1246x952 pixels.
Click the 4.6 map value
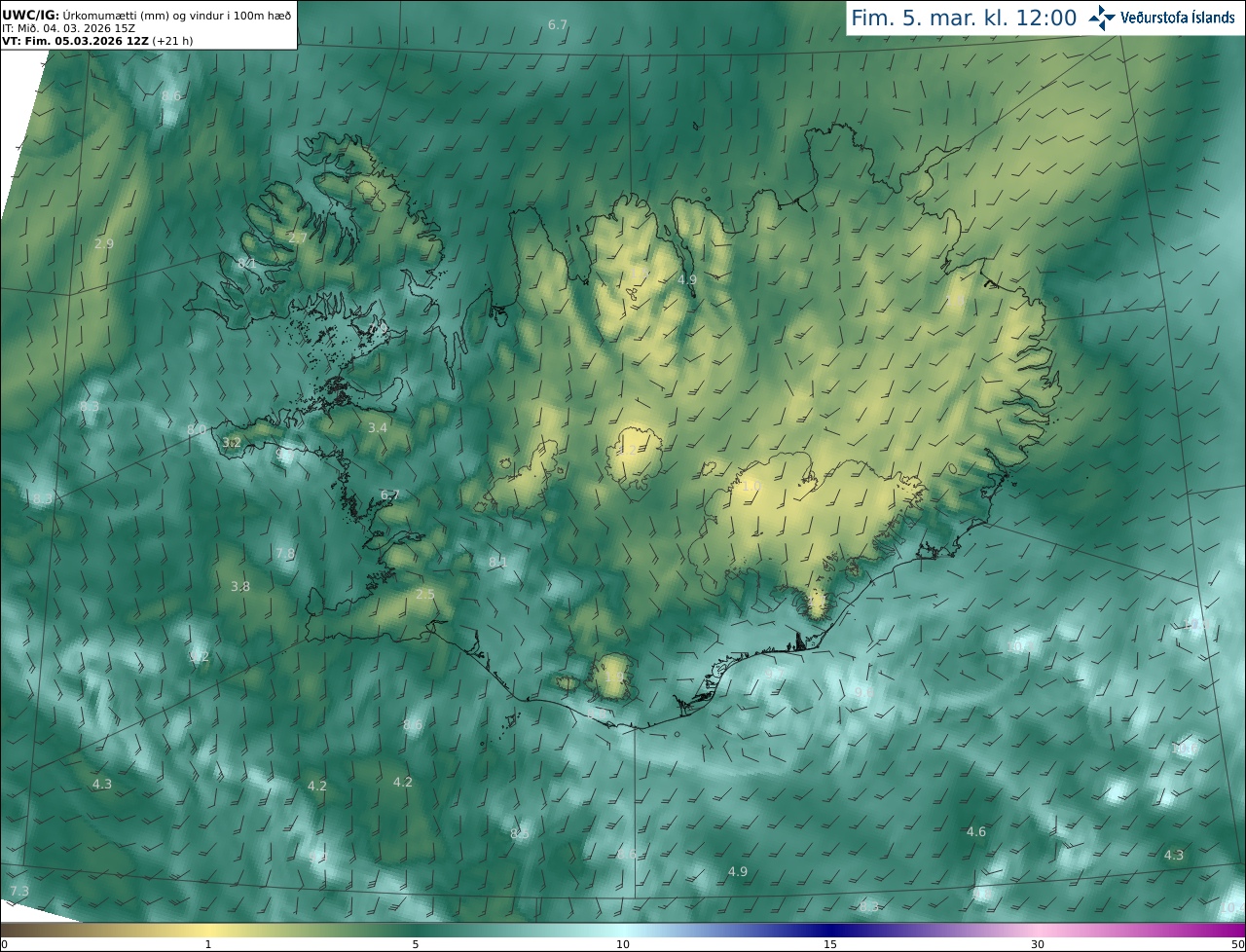pos(976,832)
